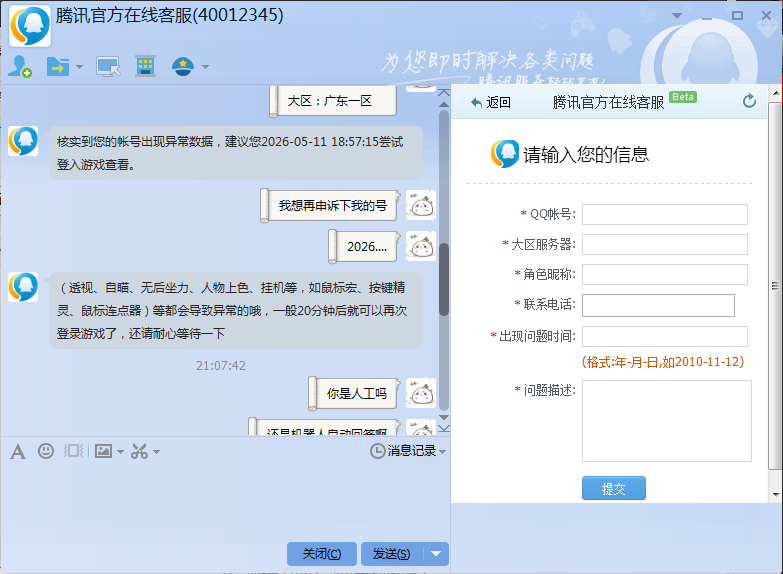This screenshot has height=574, width=783.
Task: Focus the 联系电话 input field
Action: click(x=658, y=305)
